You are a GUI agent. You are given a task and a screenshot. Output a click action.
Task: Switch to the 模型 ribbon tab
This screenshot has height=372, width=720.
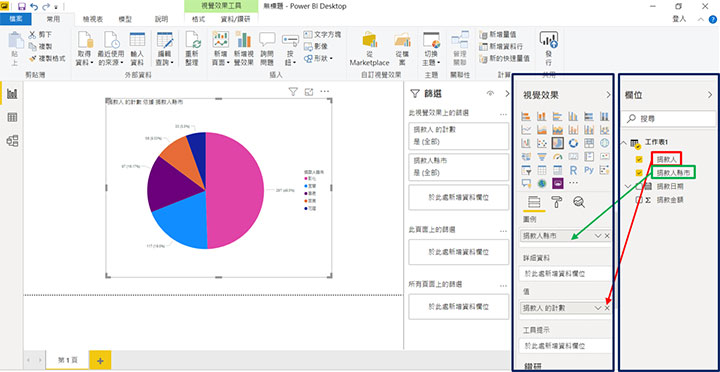pos(125,19)
